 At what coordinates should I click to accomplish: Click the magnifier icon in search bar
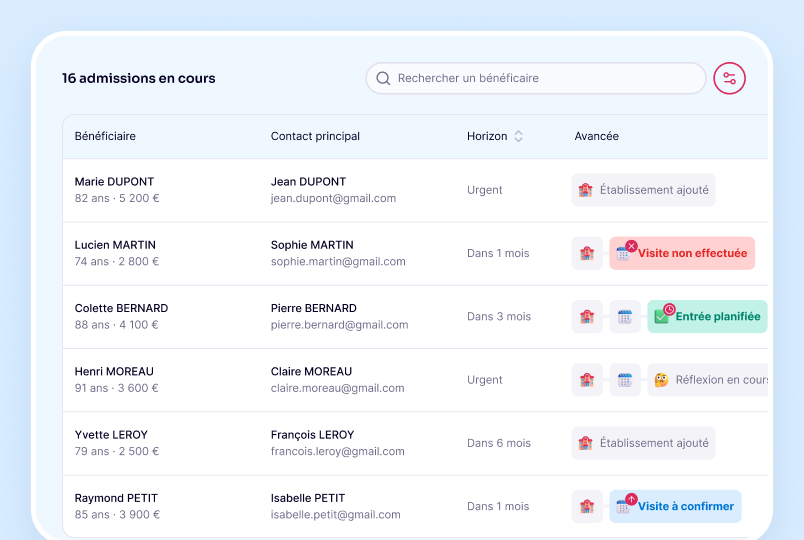pos(383,78)
